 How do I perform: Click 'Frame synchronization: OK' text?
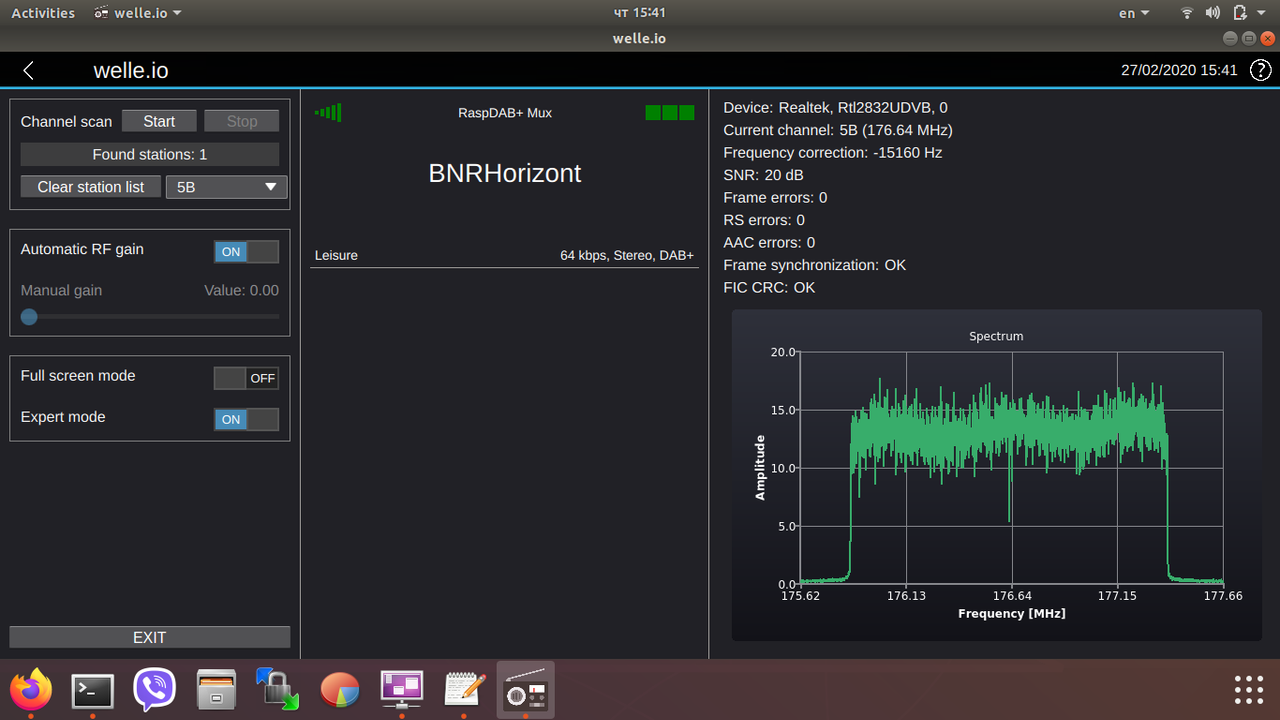pyautogui.click(x=815, y=265)
